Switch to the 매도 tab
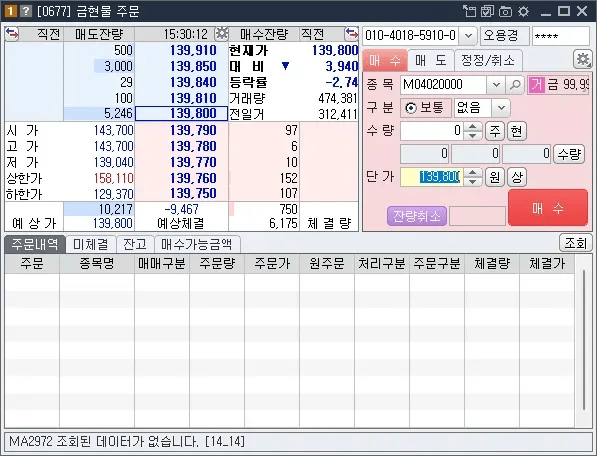 tap(431, 60)
